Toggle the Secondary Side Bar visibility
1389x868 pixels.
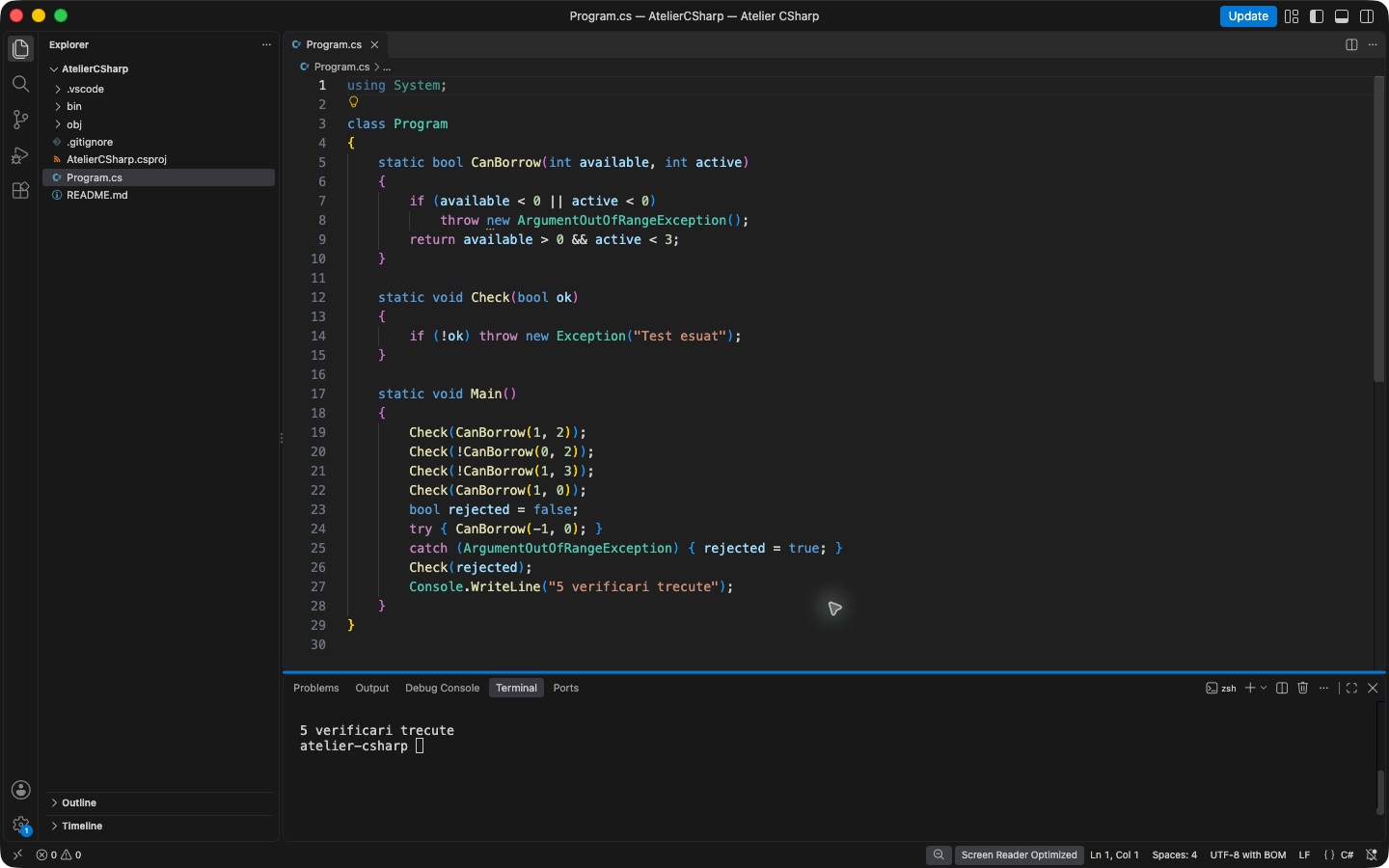(1367, 16)
